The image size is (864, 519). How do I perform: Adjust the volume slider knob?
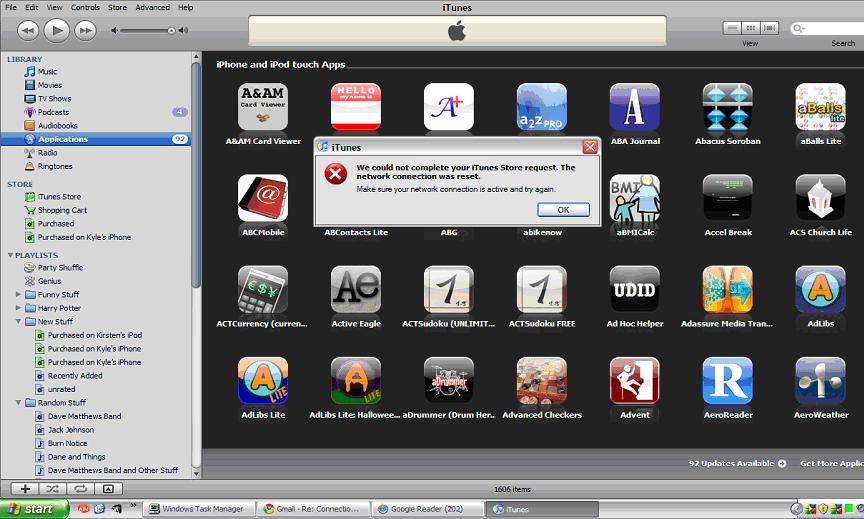171,31
